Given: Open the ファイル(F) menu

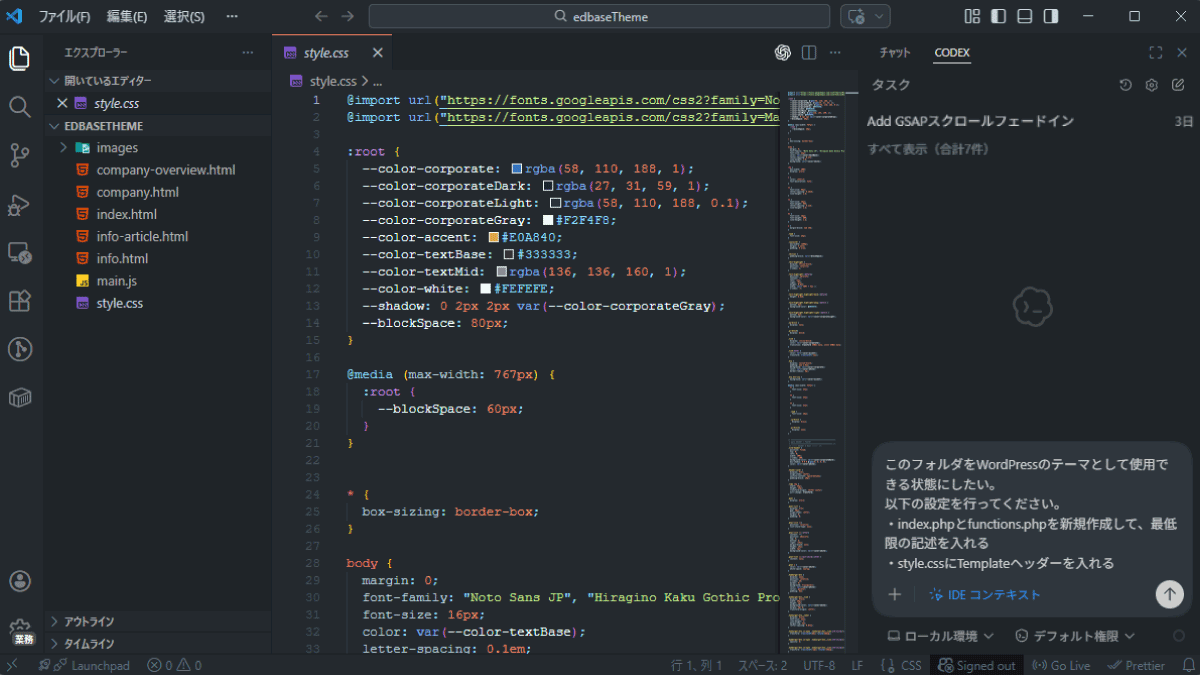Looking at the screenshot, I should click(x=64, y=17).
